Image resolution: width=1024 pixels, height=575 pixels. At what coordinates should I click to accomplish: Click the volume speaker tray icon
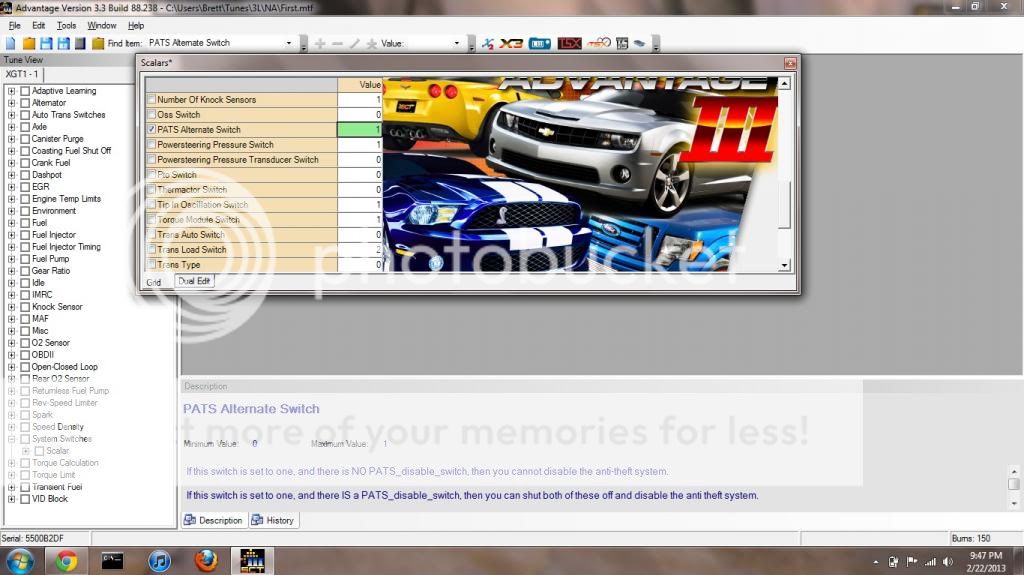tap(948, 562)
